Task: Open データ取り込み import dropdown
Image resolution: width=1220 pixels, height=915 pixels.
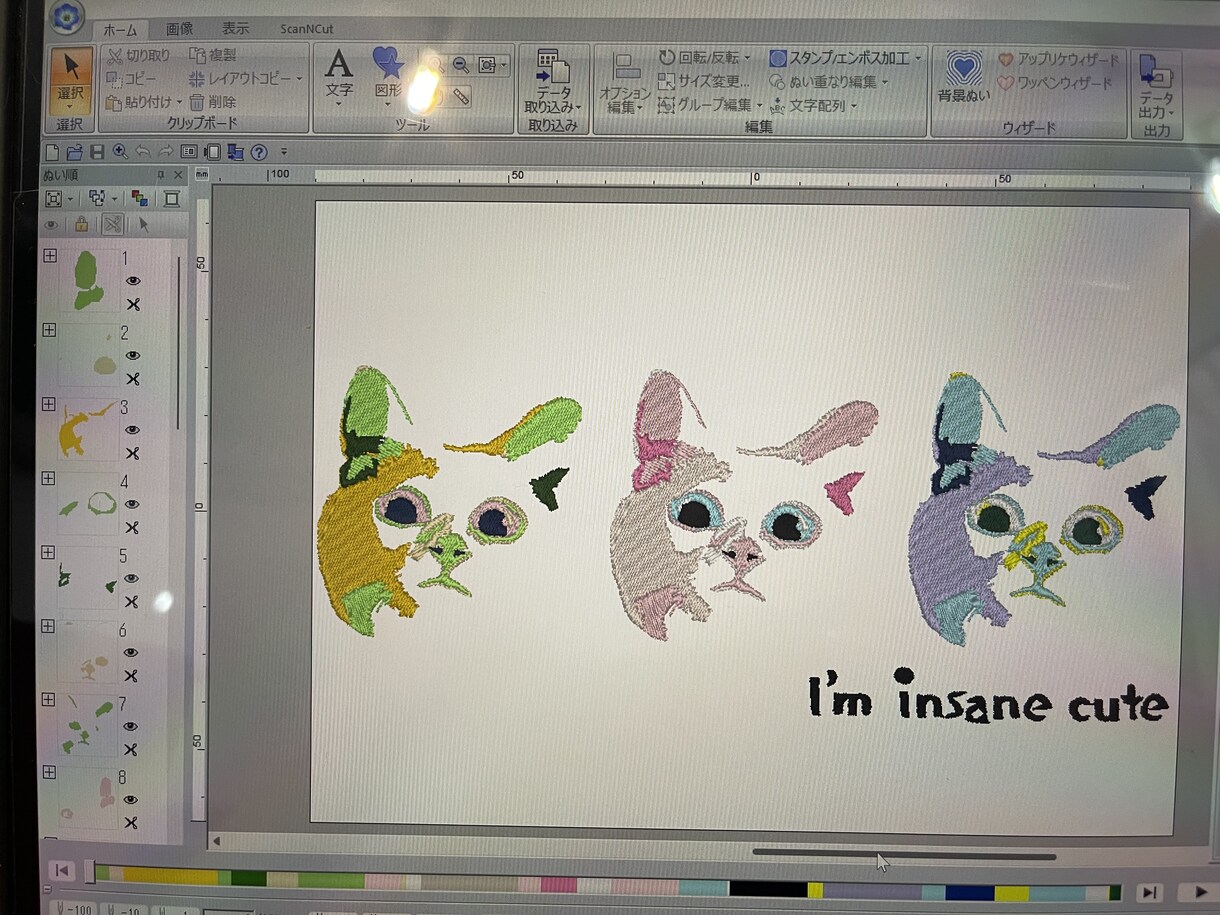Action: [553, 79]
